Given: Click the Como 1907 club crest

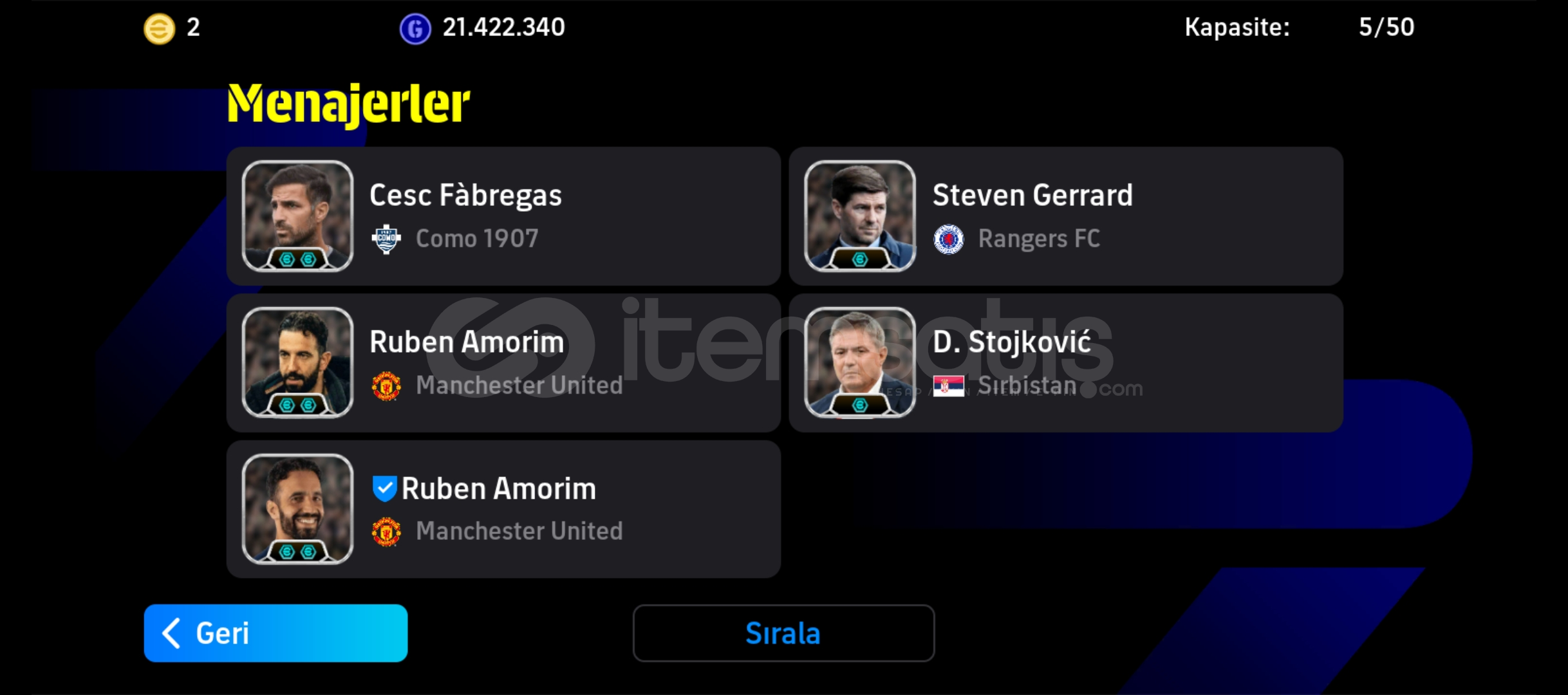Looking at the screenshot, I should pyautogui.click(x=386, y=239).
